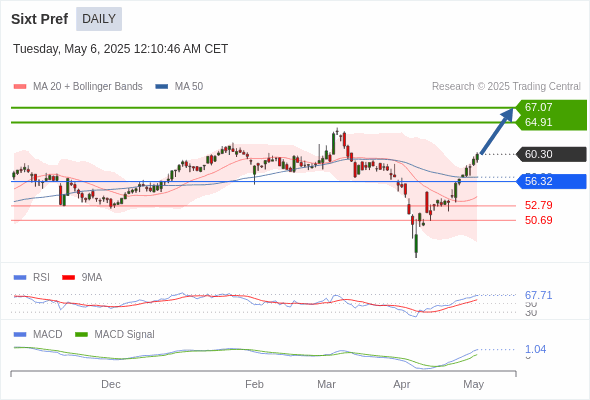Click the 52.79 red support label

[538, 205]
